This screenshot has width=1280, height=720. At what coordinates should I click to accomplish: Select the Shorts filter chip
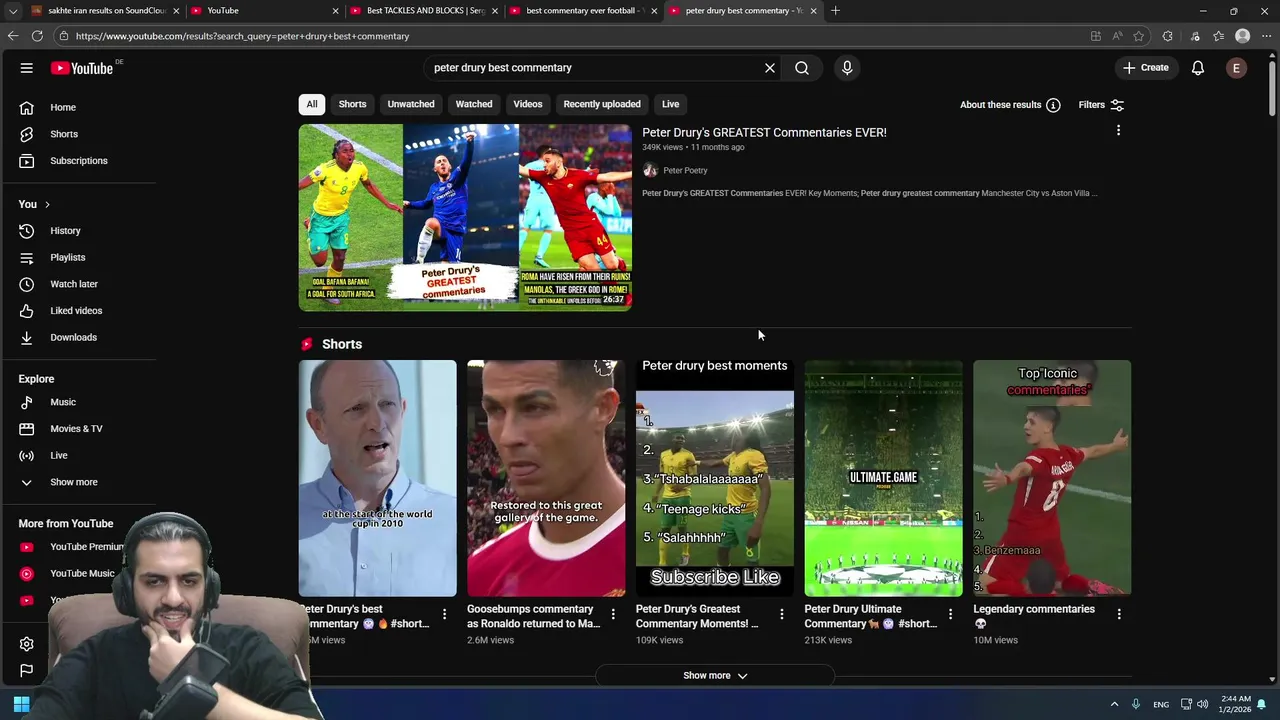pos(352,104)
